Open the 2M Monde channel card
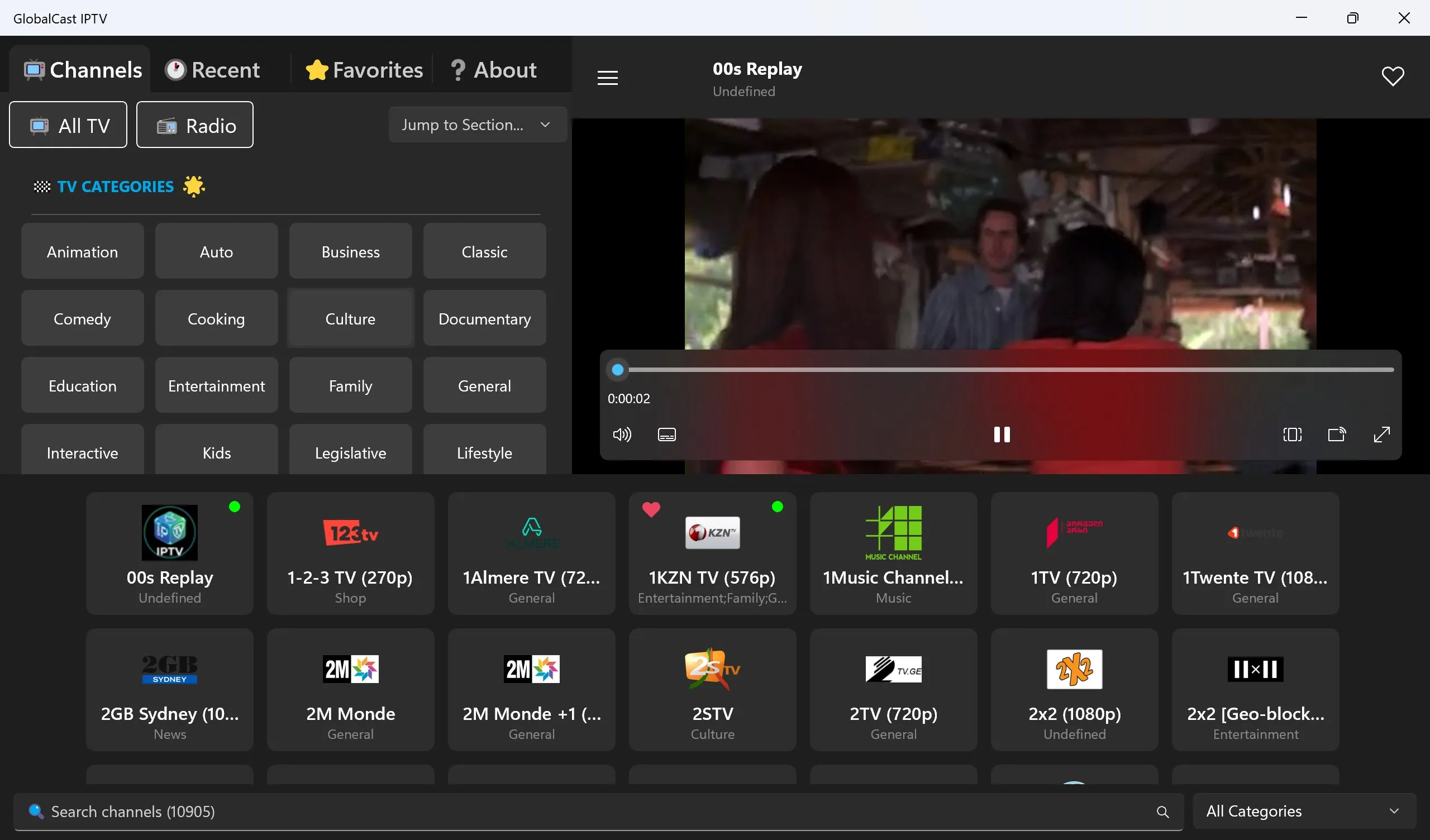1430x840 pixels. (350, 690)
